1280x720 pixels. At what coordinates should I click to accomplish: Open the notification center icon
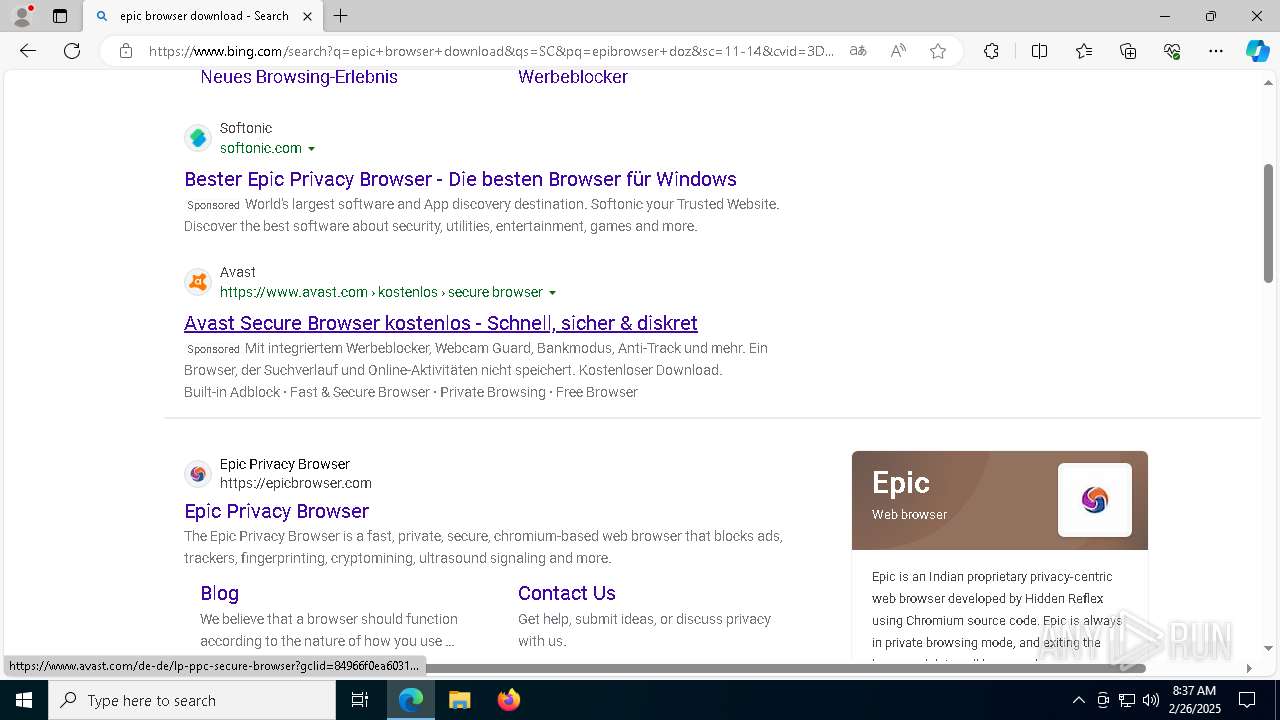click(x=1247, y=700)
